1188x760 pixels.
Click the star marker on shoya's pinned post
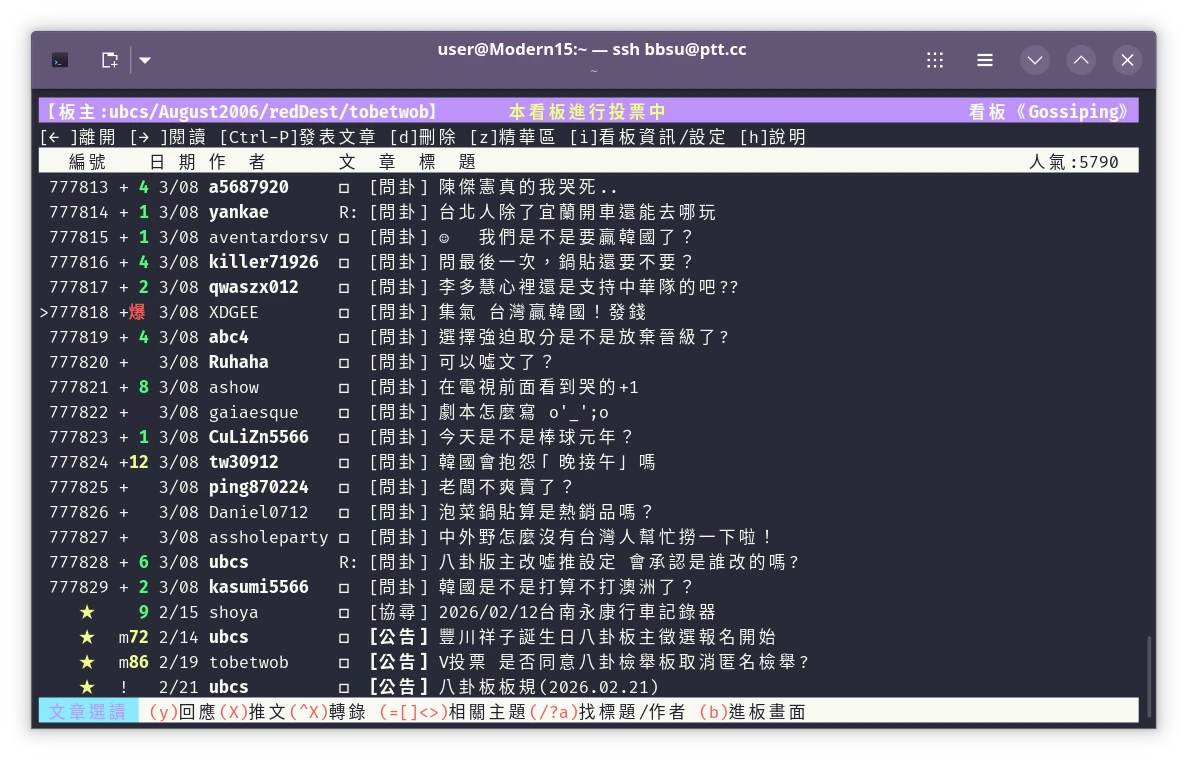(87, 612)
